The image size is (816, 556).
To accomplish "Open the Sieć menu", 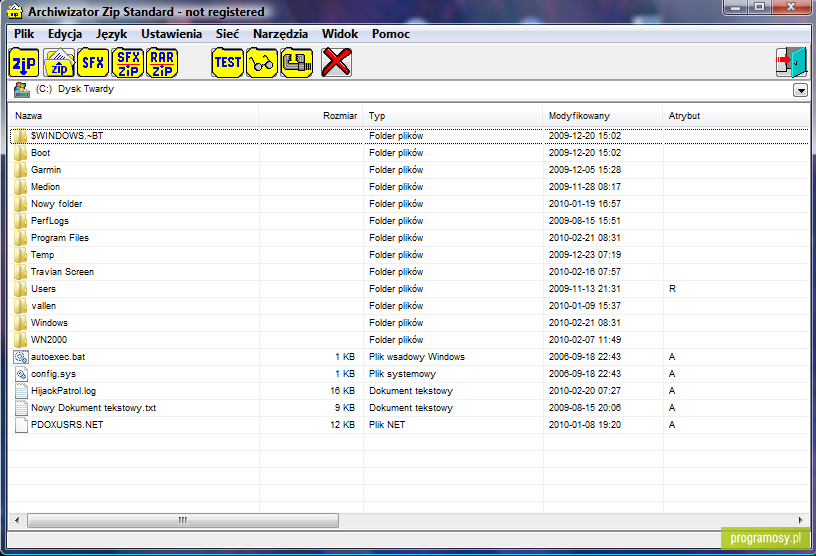I will point(227,34).
